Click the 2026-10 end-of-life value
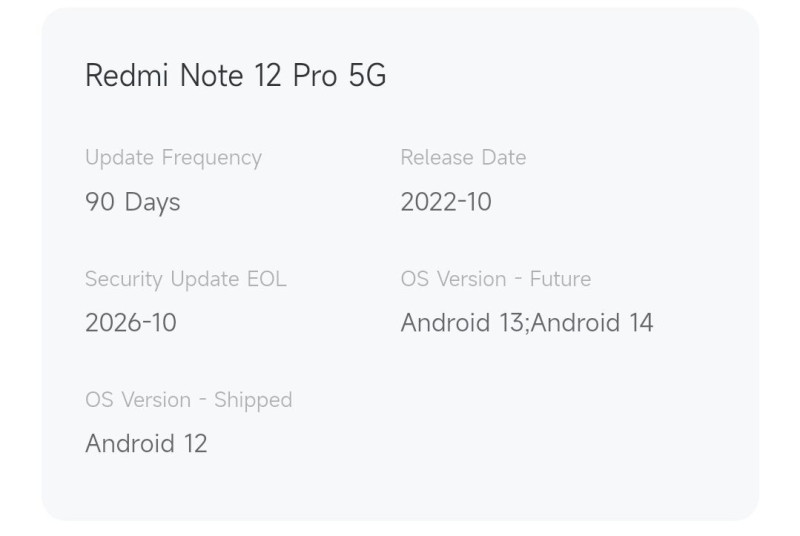Screen dimensions: 800x536 click(x=130, y=323)
